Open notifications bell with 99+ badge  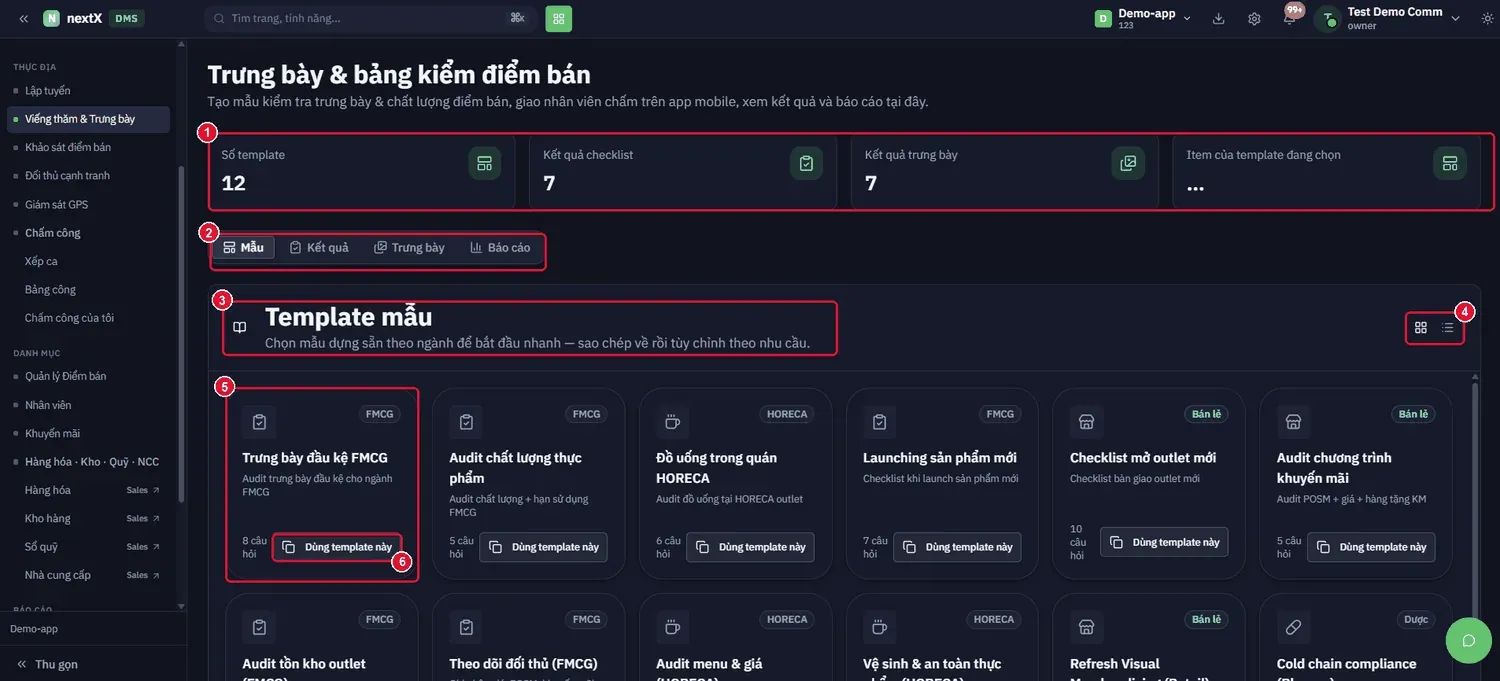1290,18
